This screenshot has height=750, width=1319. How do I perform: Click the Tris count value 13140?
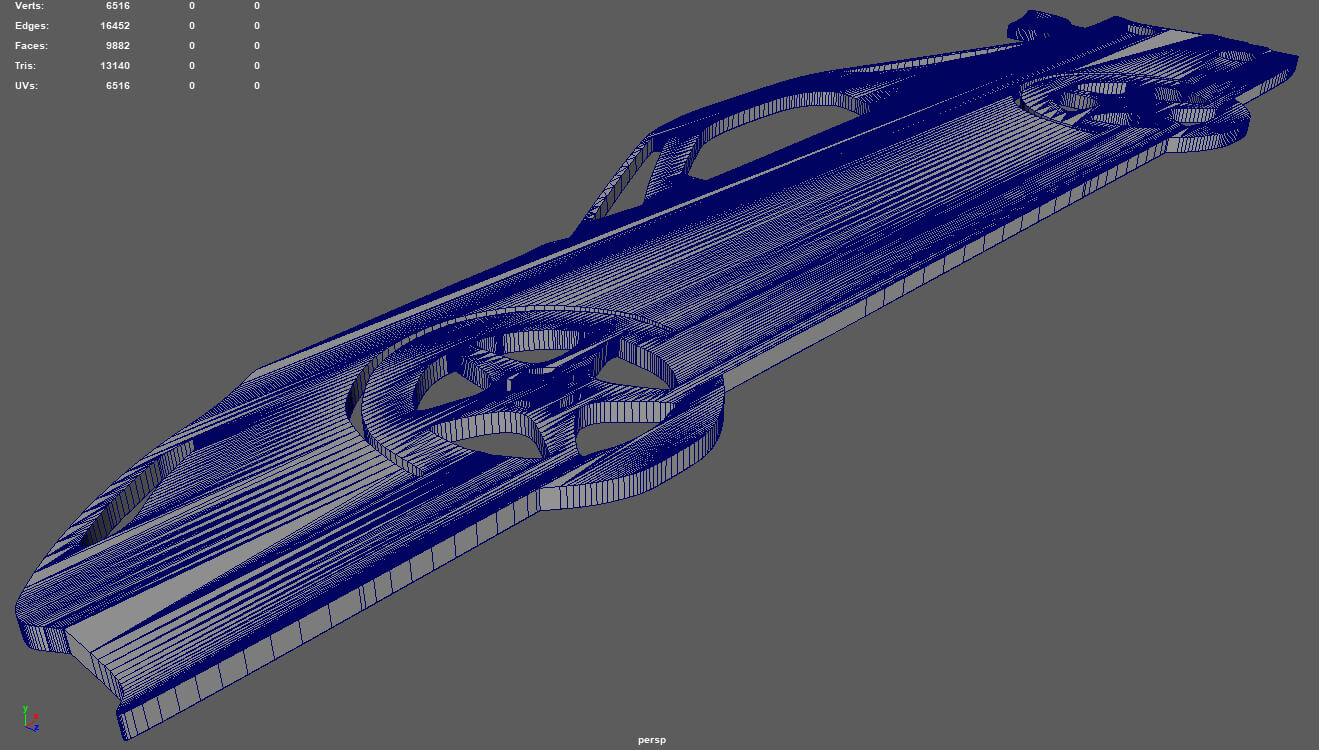(x=115, y=66)
